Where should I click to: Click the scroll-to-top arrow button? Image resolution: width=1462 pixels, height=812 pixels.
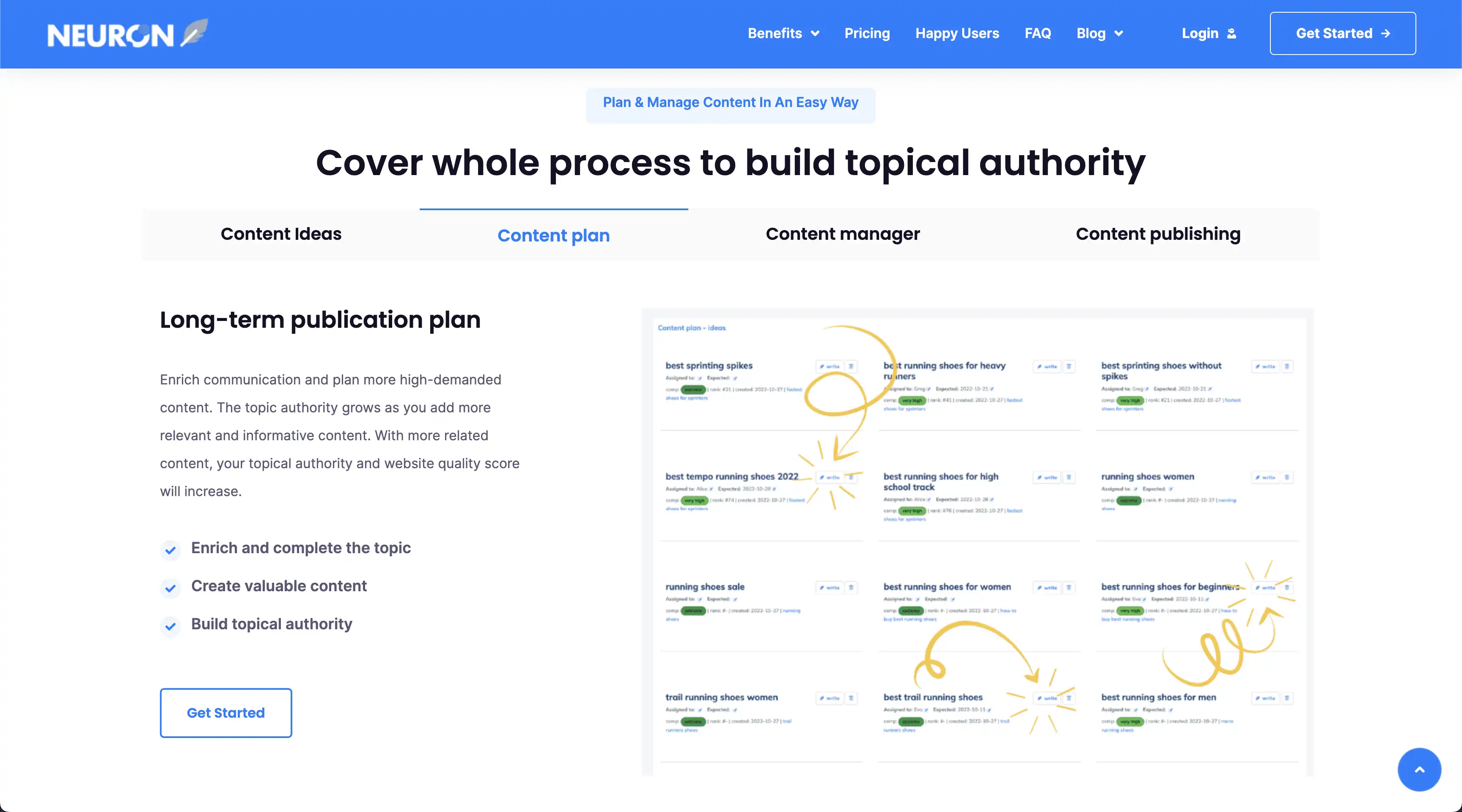click(x=1419, y=769)
